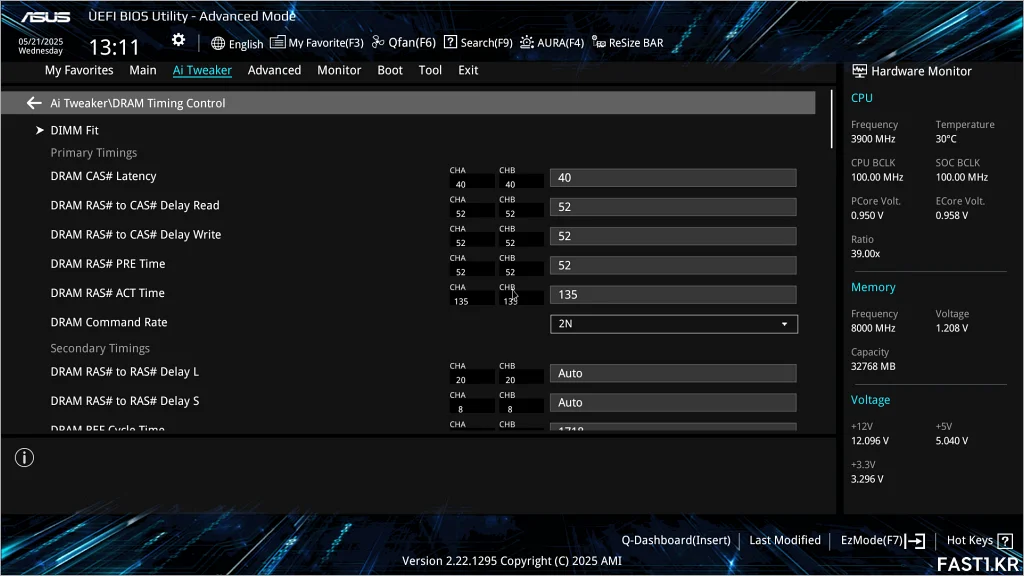Click Capacity 32768 MB value

872,367
